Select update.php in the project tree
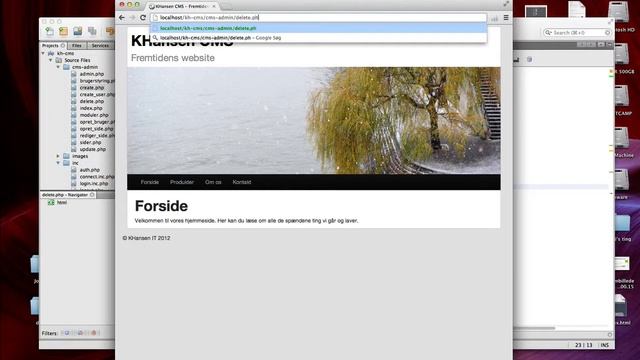 coord(93,149)
